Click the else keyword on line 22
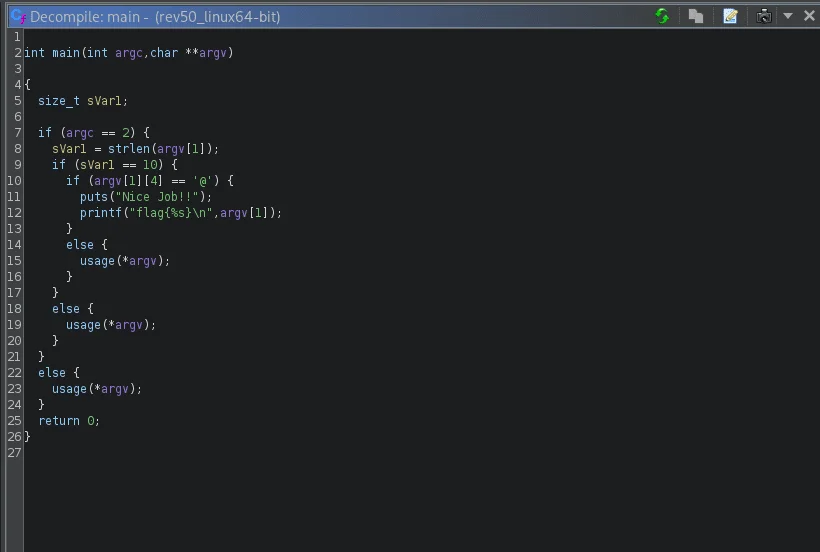 pos(52,373)
